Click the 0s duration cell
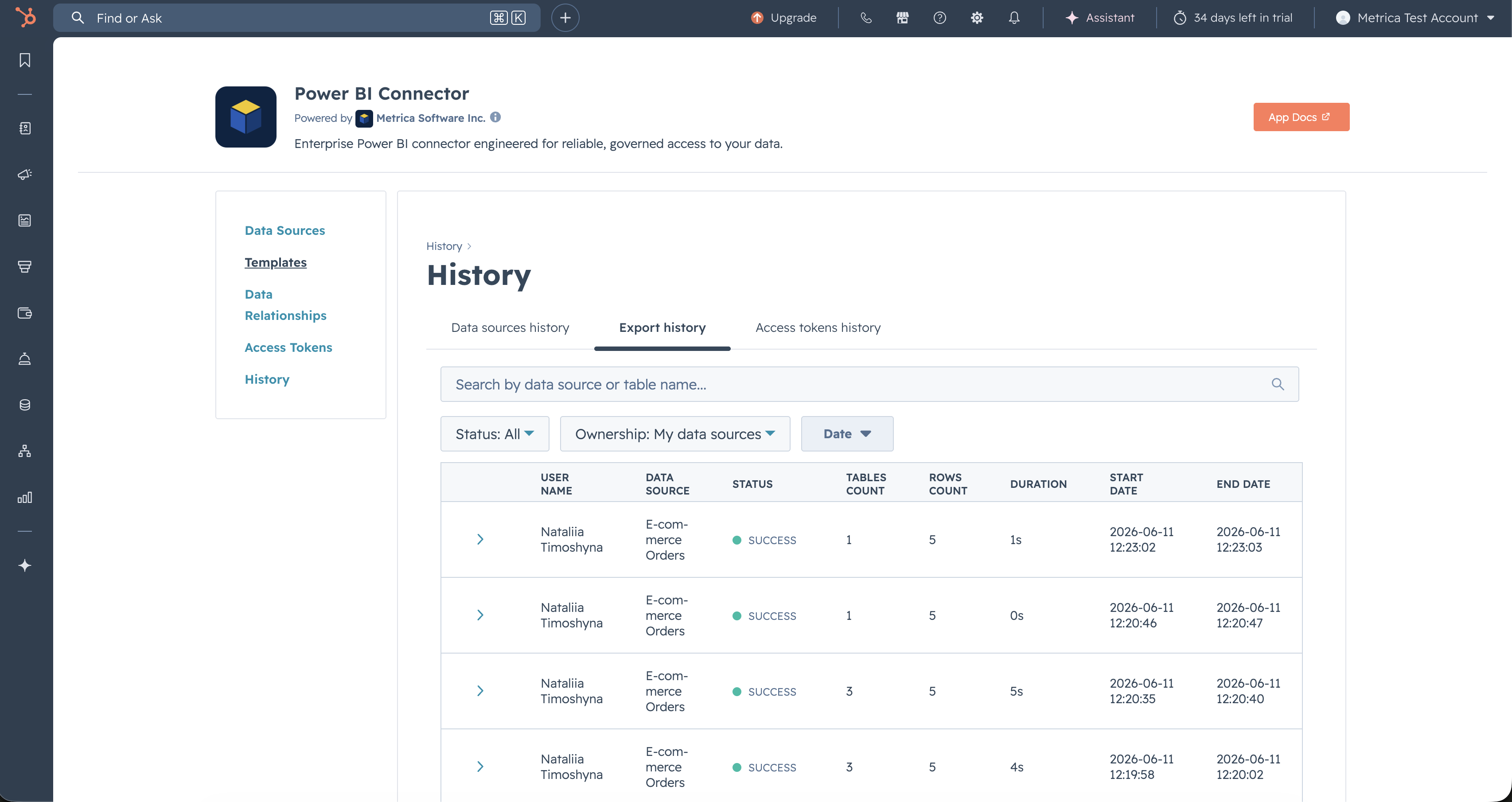The image size is (1512, 802). point(1017,615)
